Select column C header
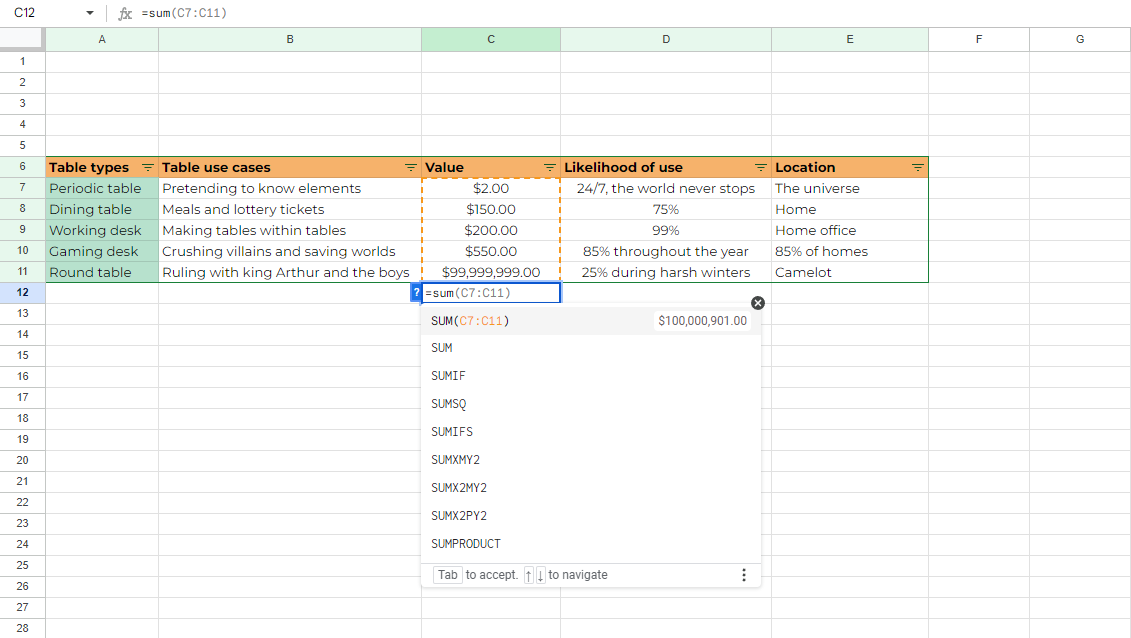The height and width of the screenshot is (638, 1131). [x=490, y=40]
